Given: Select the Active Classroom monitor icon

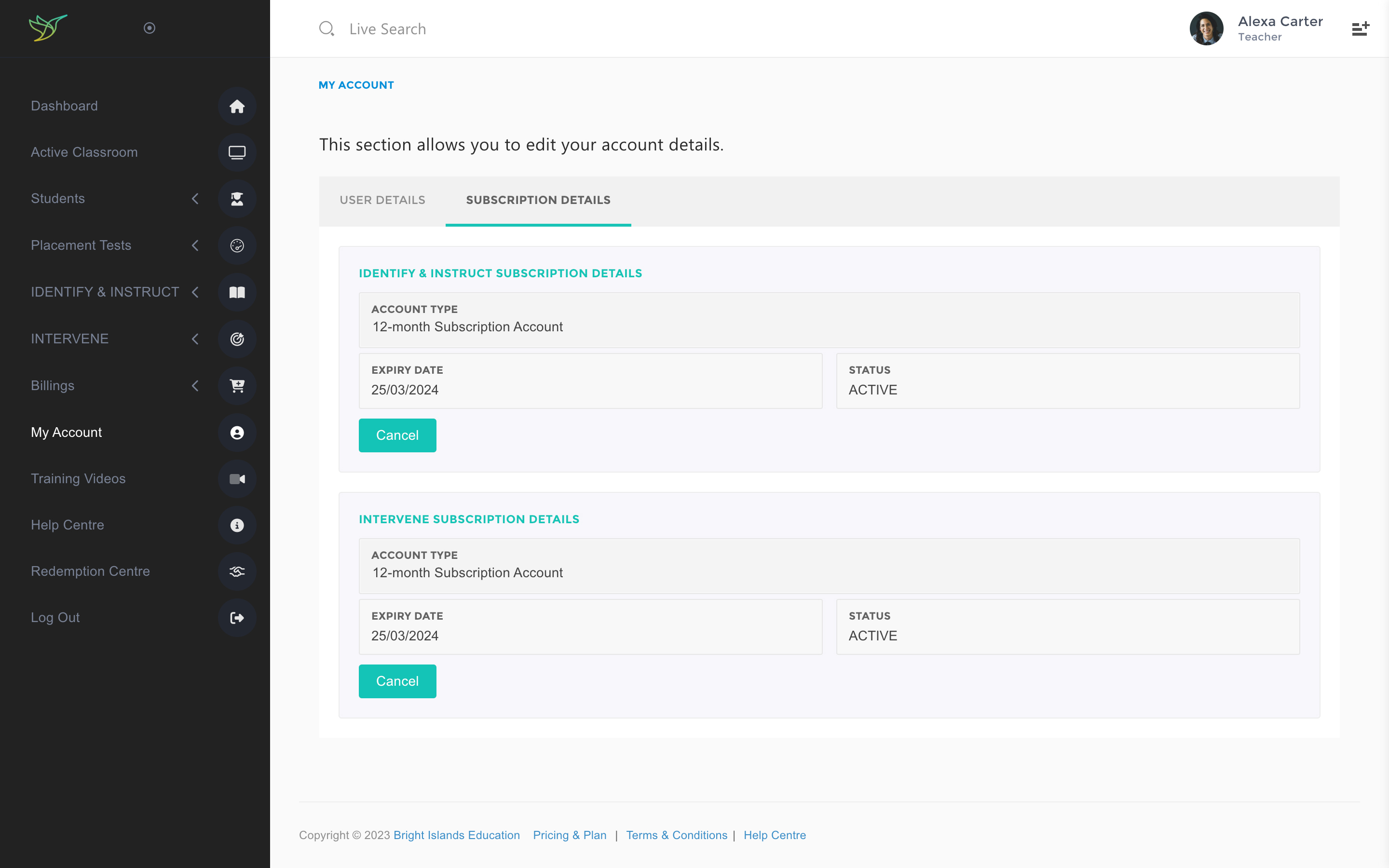Looking at the screenshot, I should point(237,152).
